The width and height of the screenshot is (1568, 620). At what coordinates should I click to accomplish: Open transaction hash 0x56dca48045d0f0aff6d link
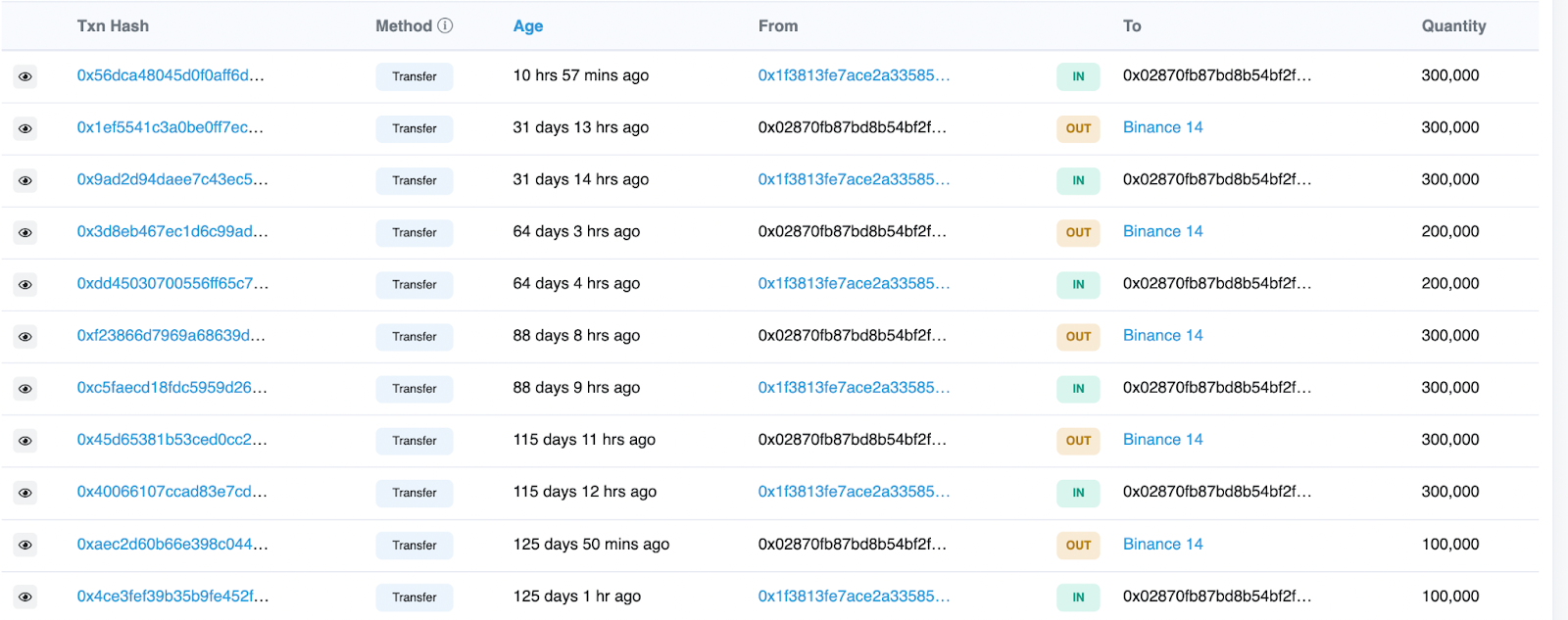[x=171, y=75]
